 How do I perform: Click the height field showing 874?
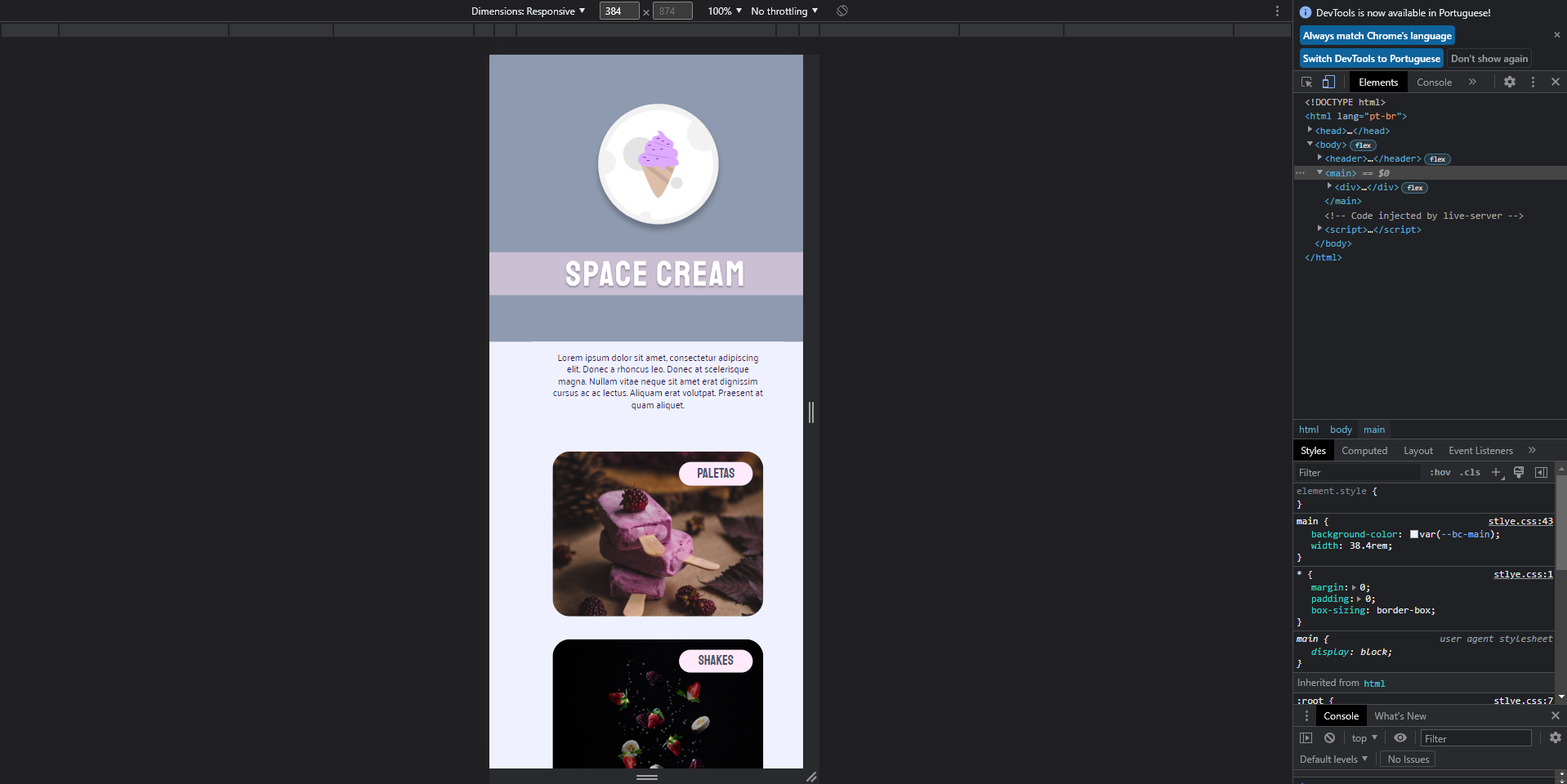pyautogui.click(x=672, y=11)
